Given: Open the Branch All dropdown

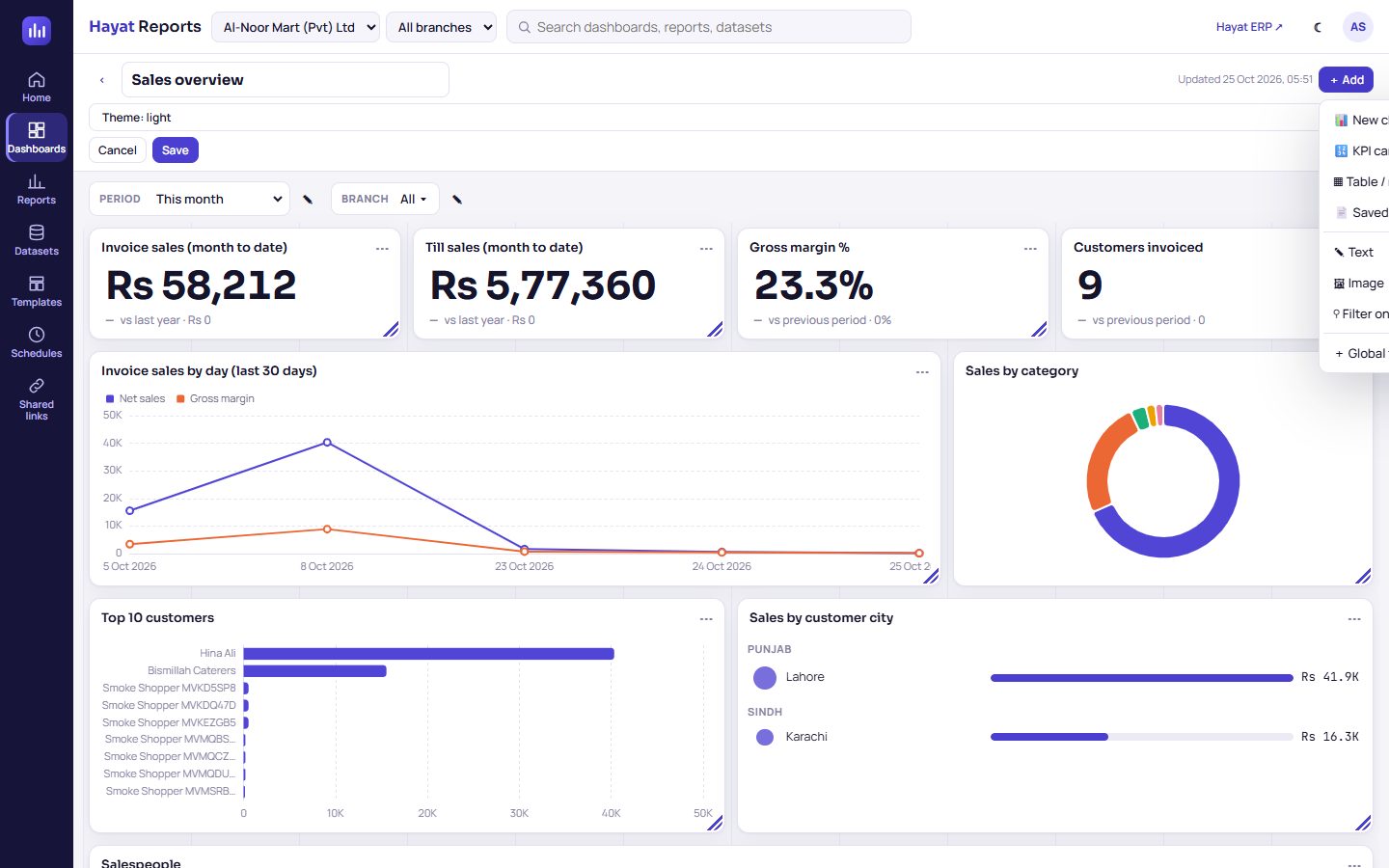Looking at the screenshot, I should point(414,199).
